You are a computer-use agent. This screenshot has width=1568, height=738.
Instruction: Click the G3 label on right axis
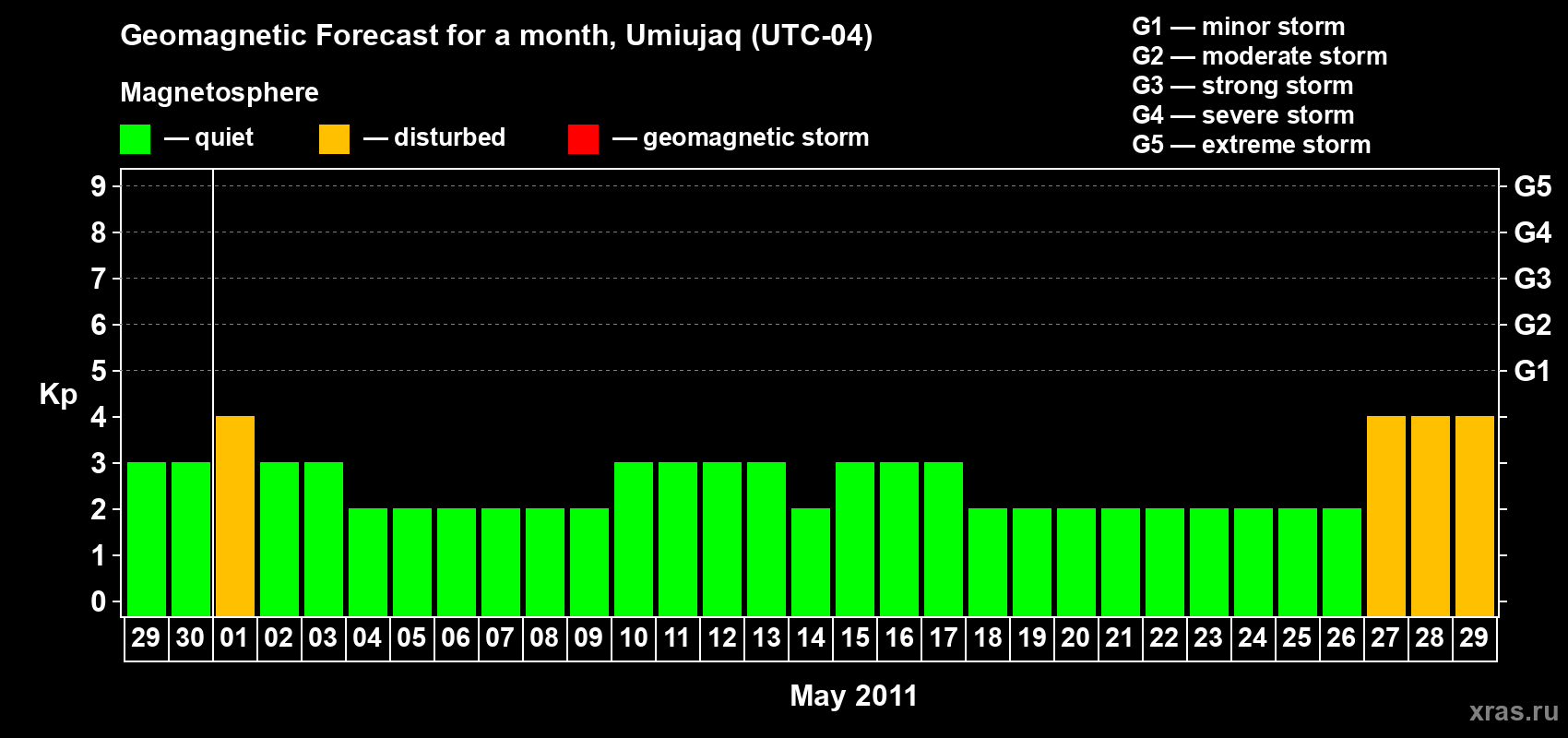point(1533,279)
